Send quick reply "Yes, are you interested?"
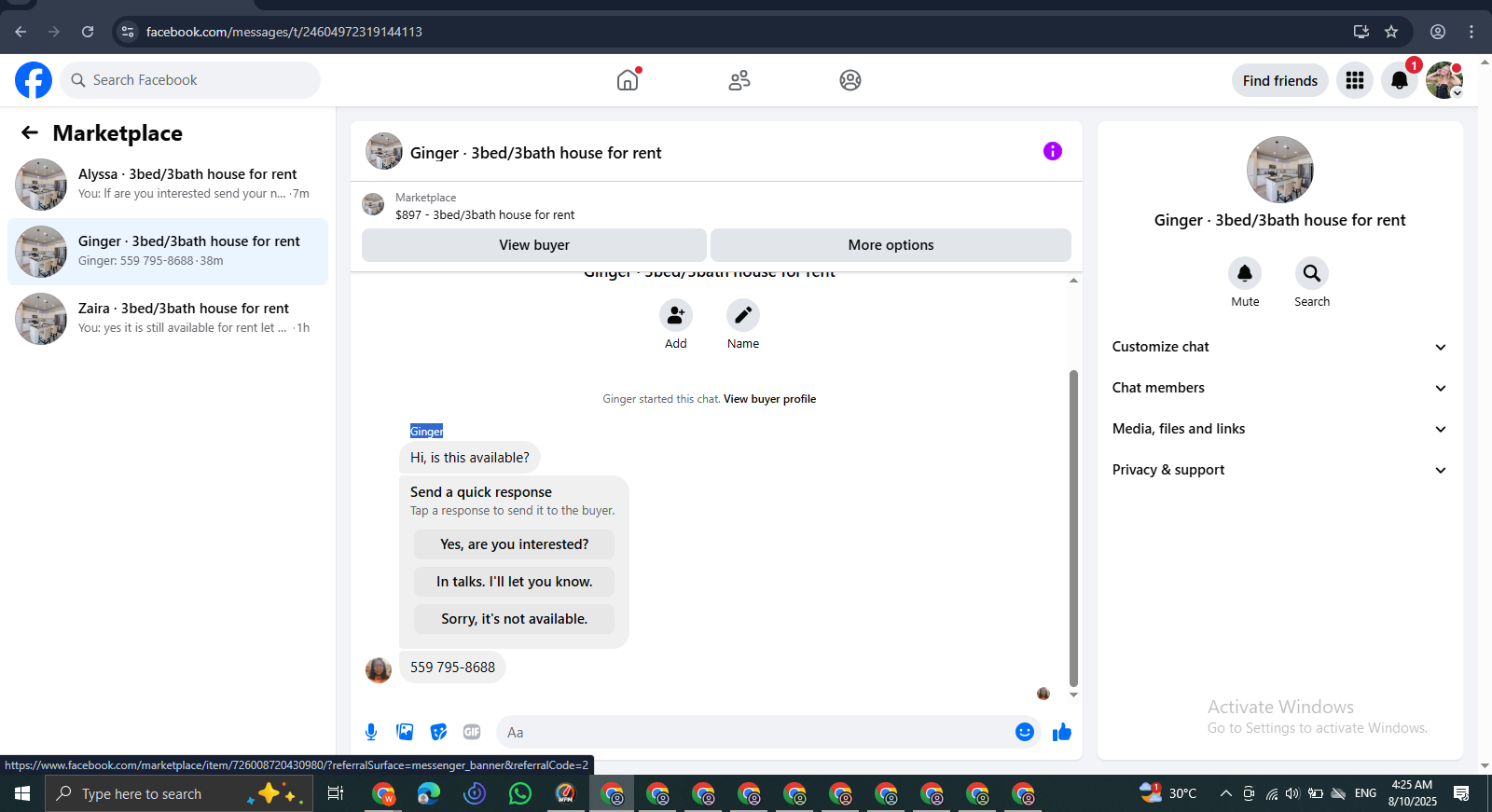The image size is (1492, 812). pyautogui.click(x=514, y=544)
